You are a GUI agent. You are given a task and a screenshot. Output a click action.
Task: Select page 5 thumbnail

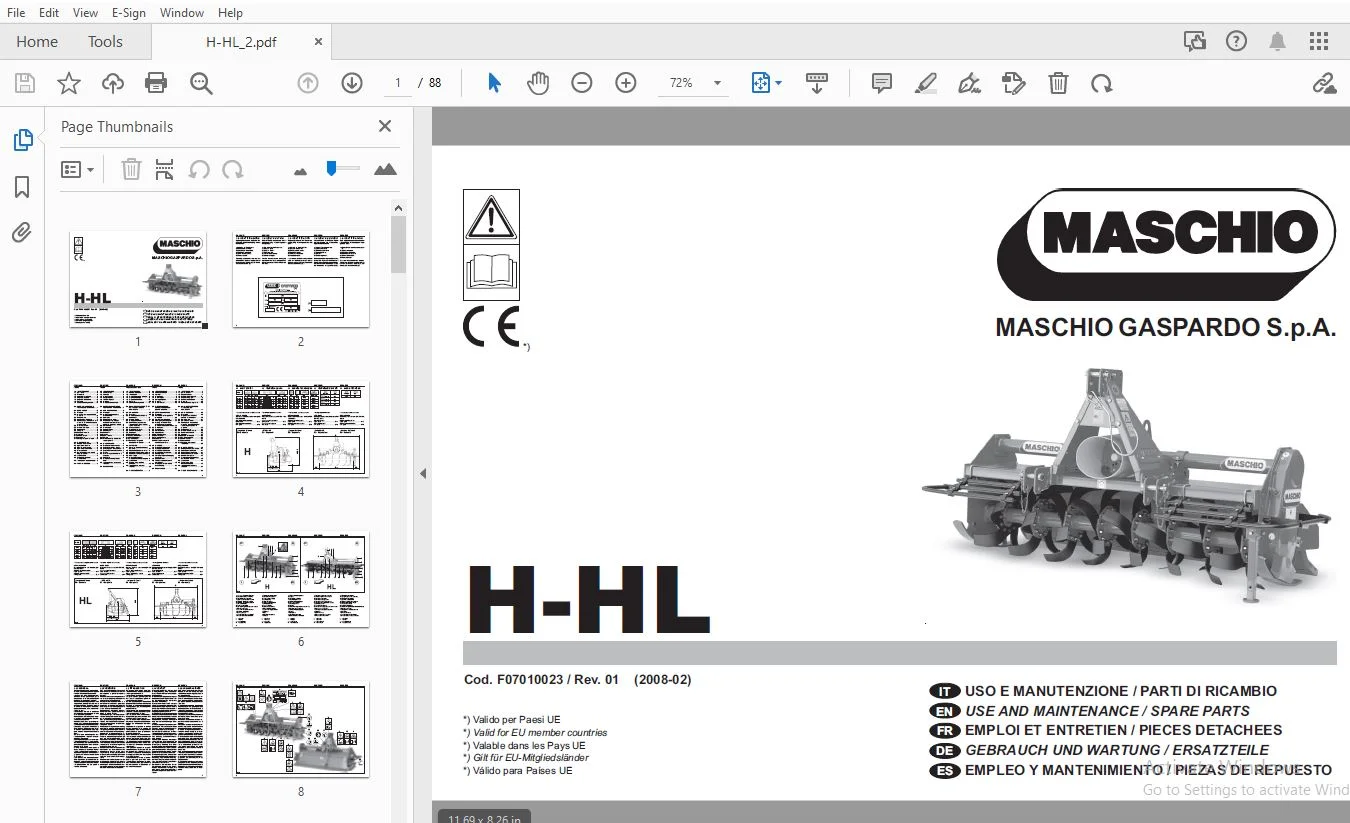click(138, 579)
